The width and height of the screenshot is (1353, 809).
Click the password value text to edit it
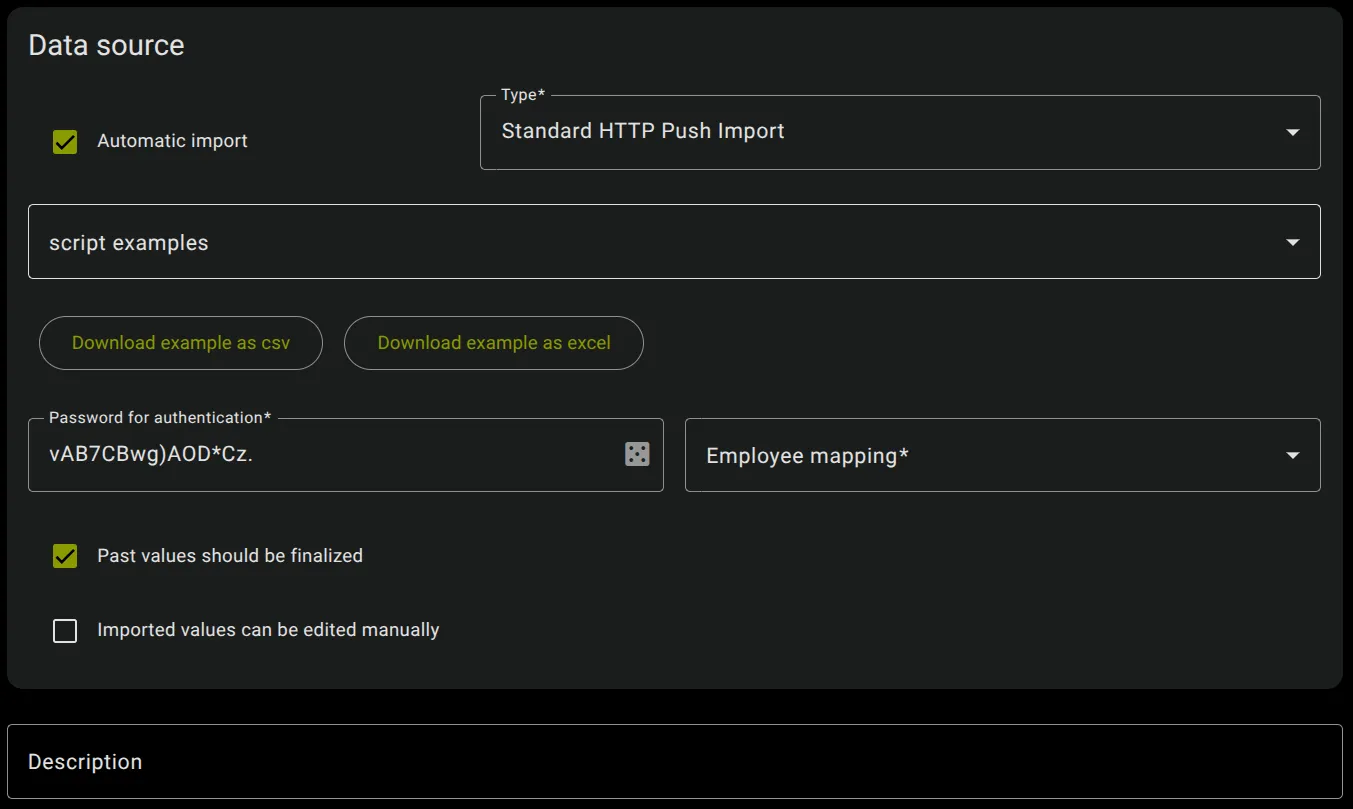tap(150, 455)
